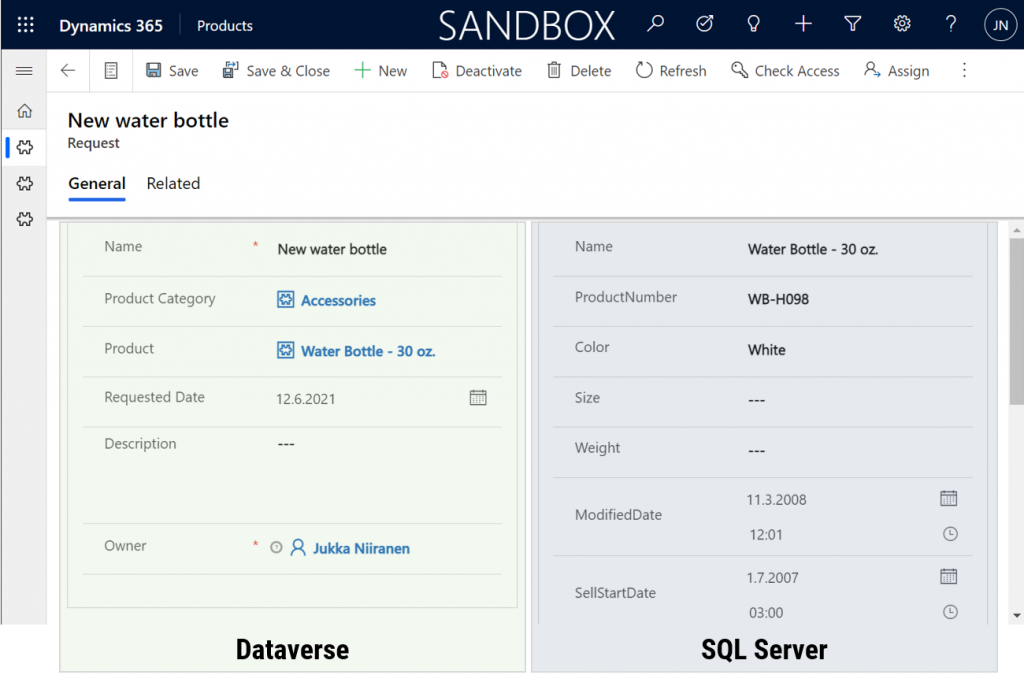Click the scrollbar up arrow
Image resolution: width=1024 pixels, height=675 pixels.
pos(1016,230)
